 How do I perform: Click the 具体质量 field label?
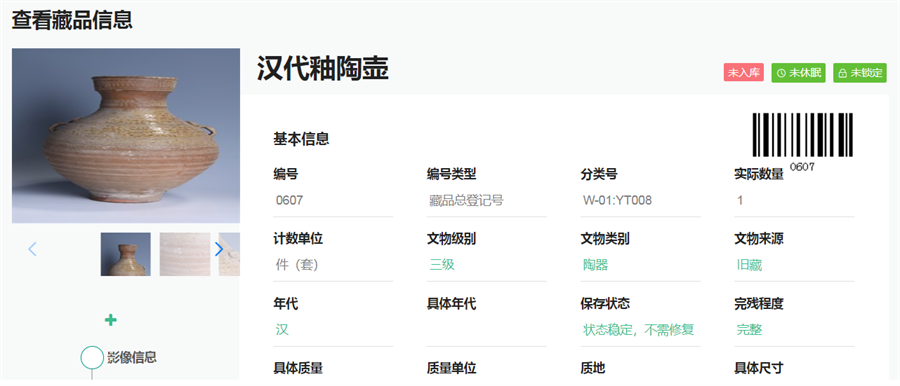point(298,368)
